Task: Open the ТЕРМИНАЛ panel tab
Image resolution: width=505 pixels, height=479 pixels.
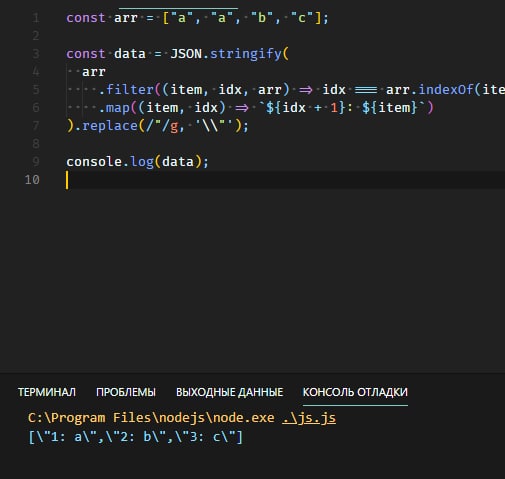Action: (x=47, y=392)
